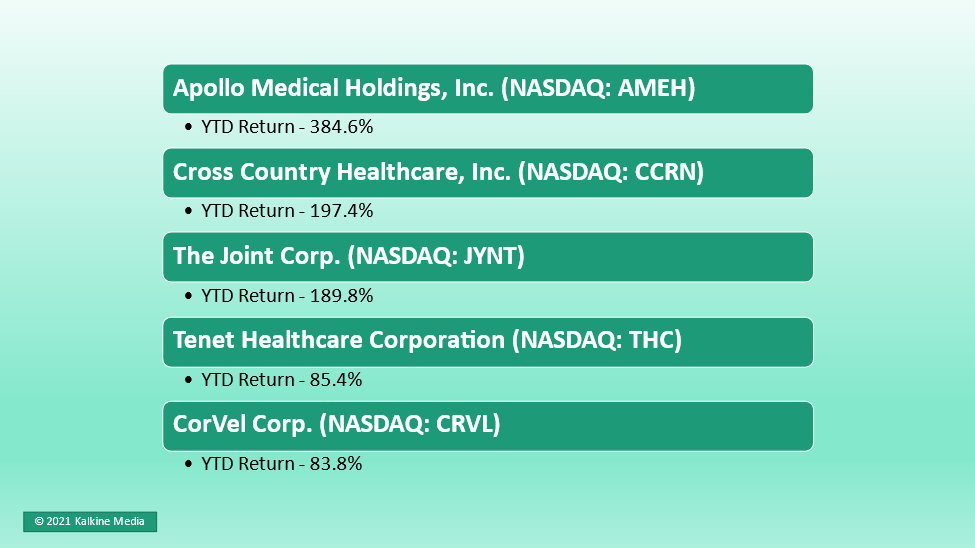975x548 pixels.
Task: Select the Cross Country Healthcare company name
Action: click(x=343, y=172)
